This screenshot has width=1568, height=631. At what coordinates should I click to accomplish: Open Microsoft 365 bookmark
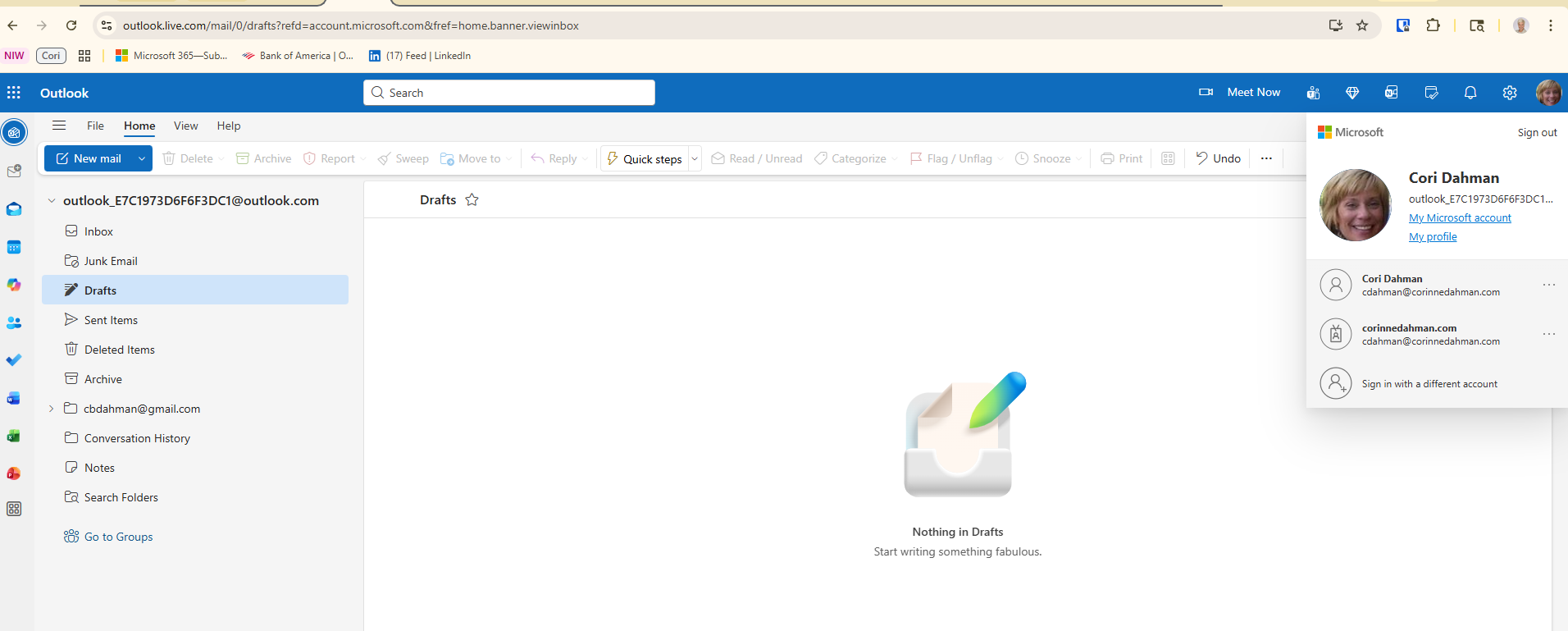click(x=171, y=56)
